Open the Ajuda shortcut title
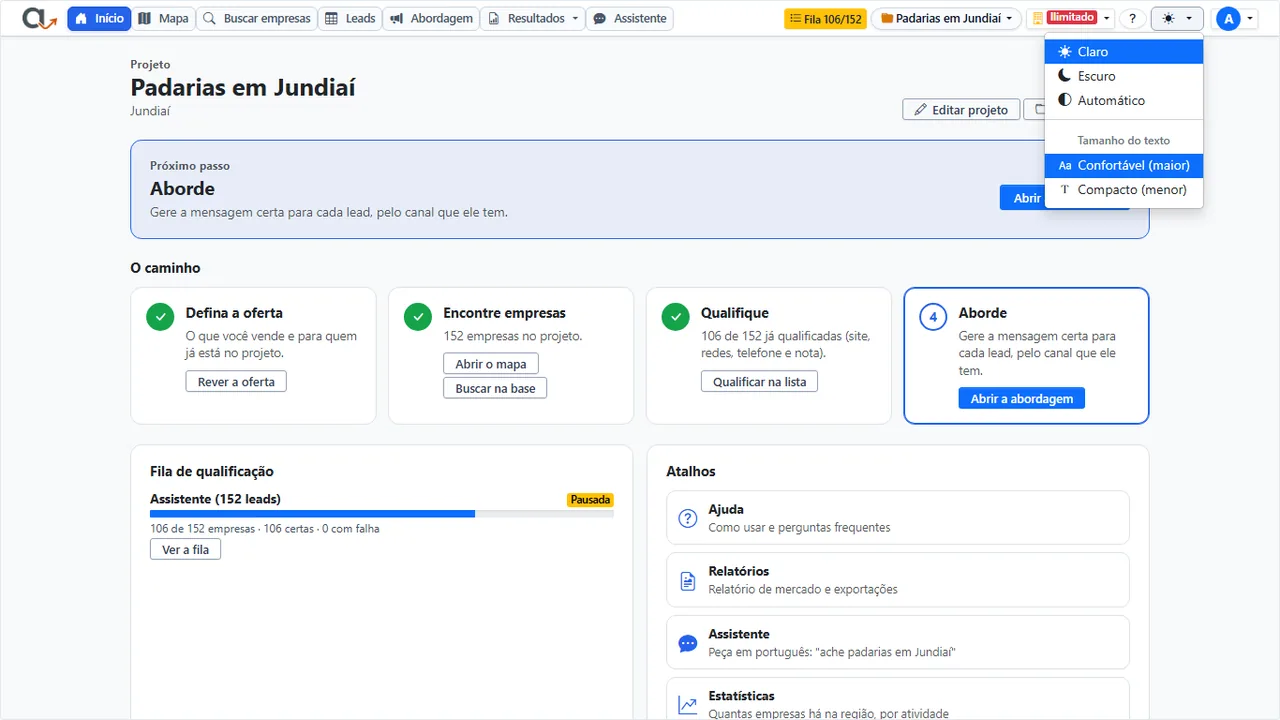This screenshot has width=1280, height=720. pos(726,509)
